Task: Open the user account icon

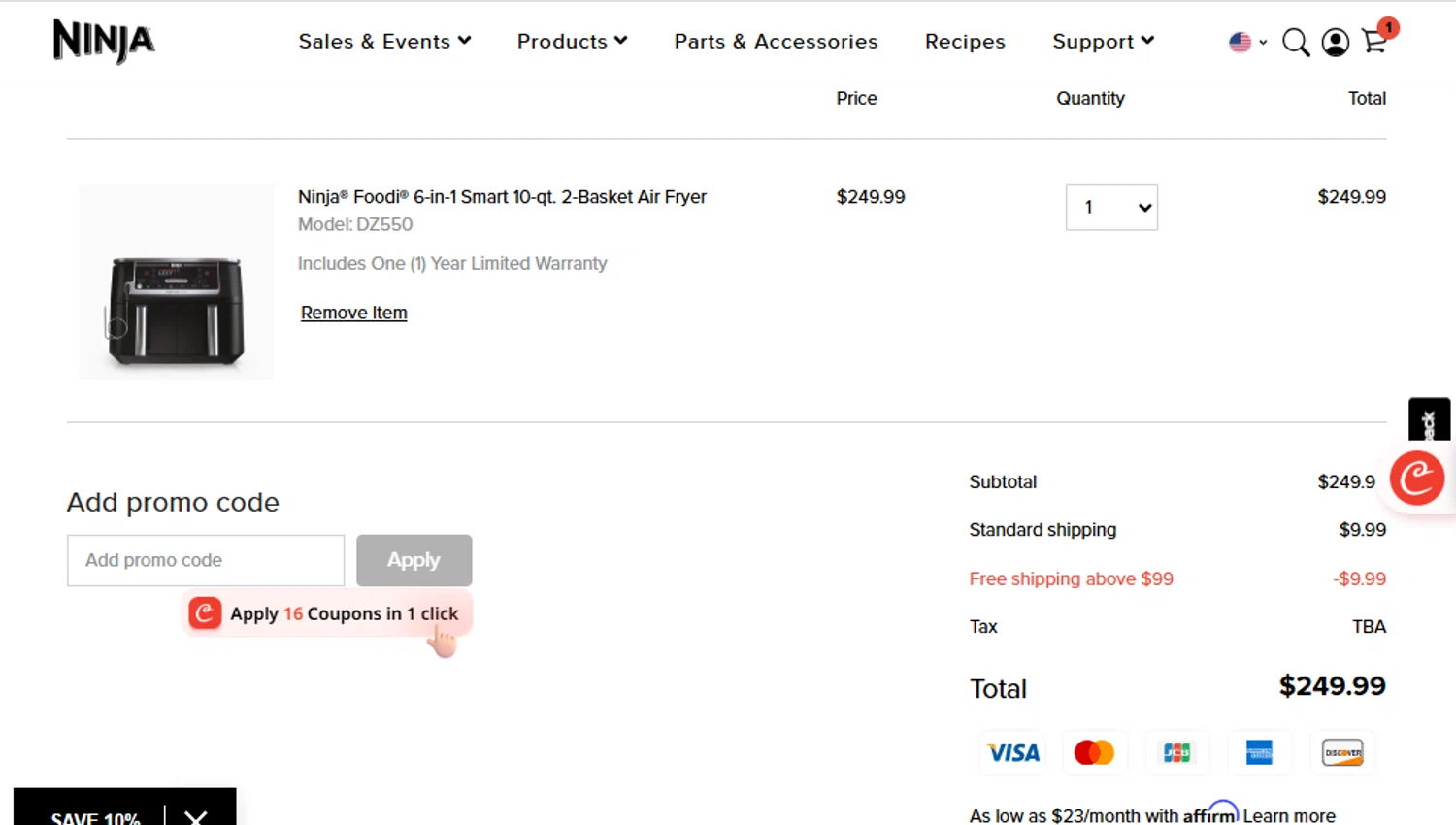Action: pos(1336,43)
